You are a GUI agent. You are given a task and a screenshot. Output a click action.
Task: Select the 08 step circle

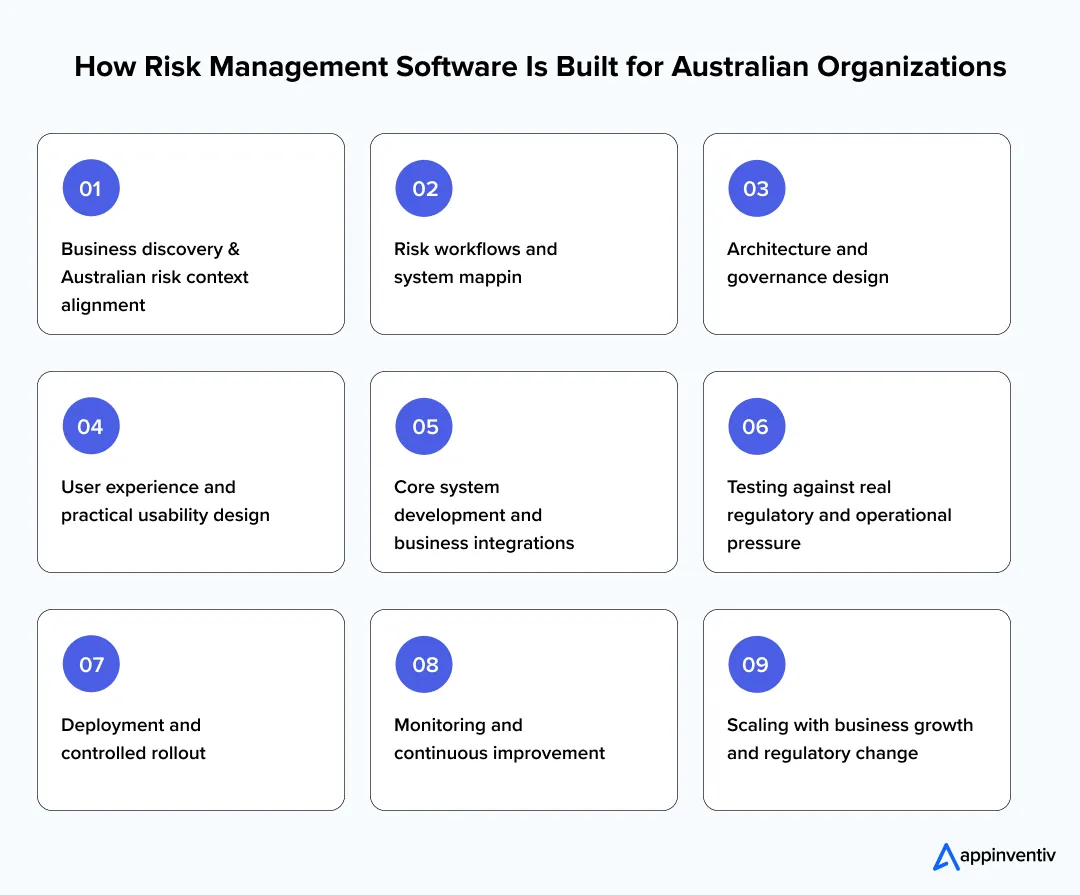click(424, 663)
